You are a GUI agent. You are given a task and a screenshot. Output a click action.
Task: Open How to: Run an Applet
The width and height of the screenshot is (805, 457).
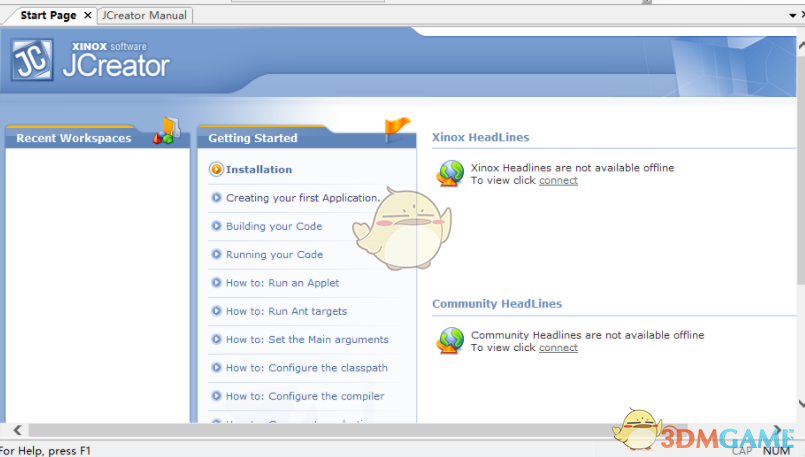282,282
